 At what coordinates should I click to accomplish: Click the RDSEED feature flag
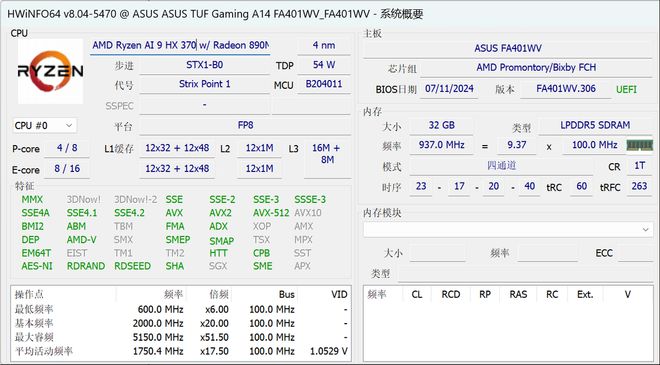pyautogui.click(x=133, y=266)
